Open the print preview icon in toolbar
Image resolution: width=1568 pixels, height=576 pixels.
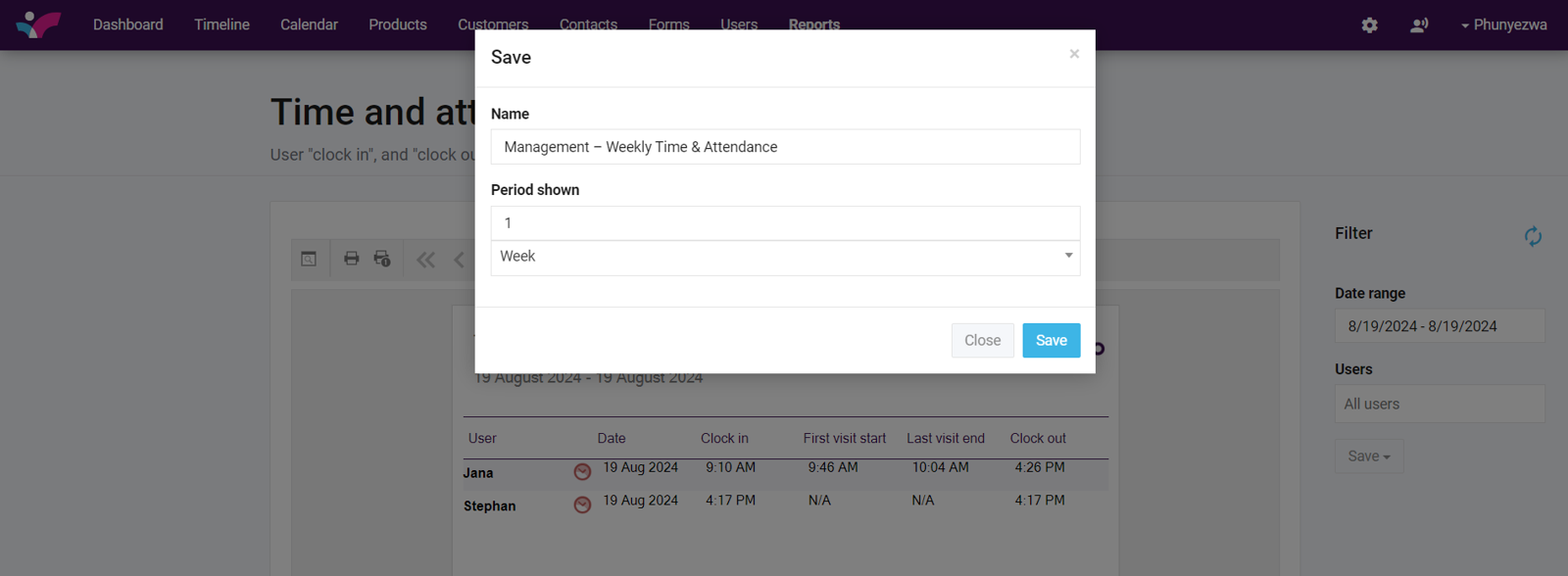coord(309,260)
